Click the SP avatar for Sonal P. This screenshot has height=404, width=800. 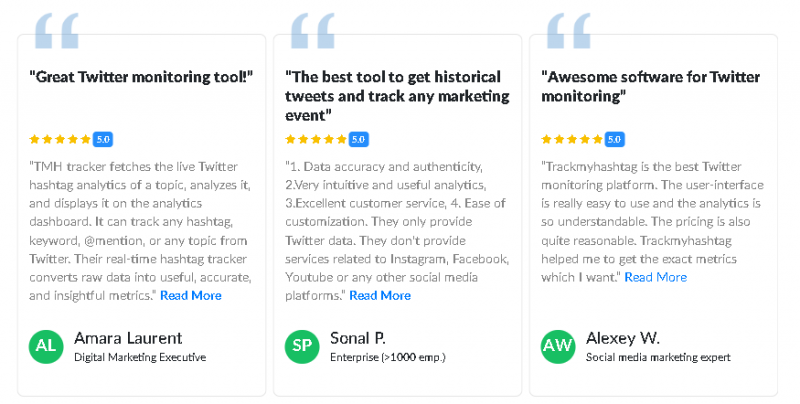click(x=302, y=346)
